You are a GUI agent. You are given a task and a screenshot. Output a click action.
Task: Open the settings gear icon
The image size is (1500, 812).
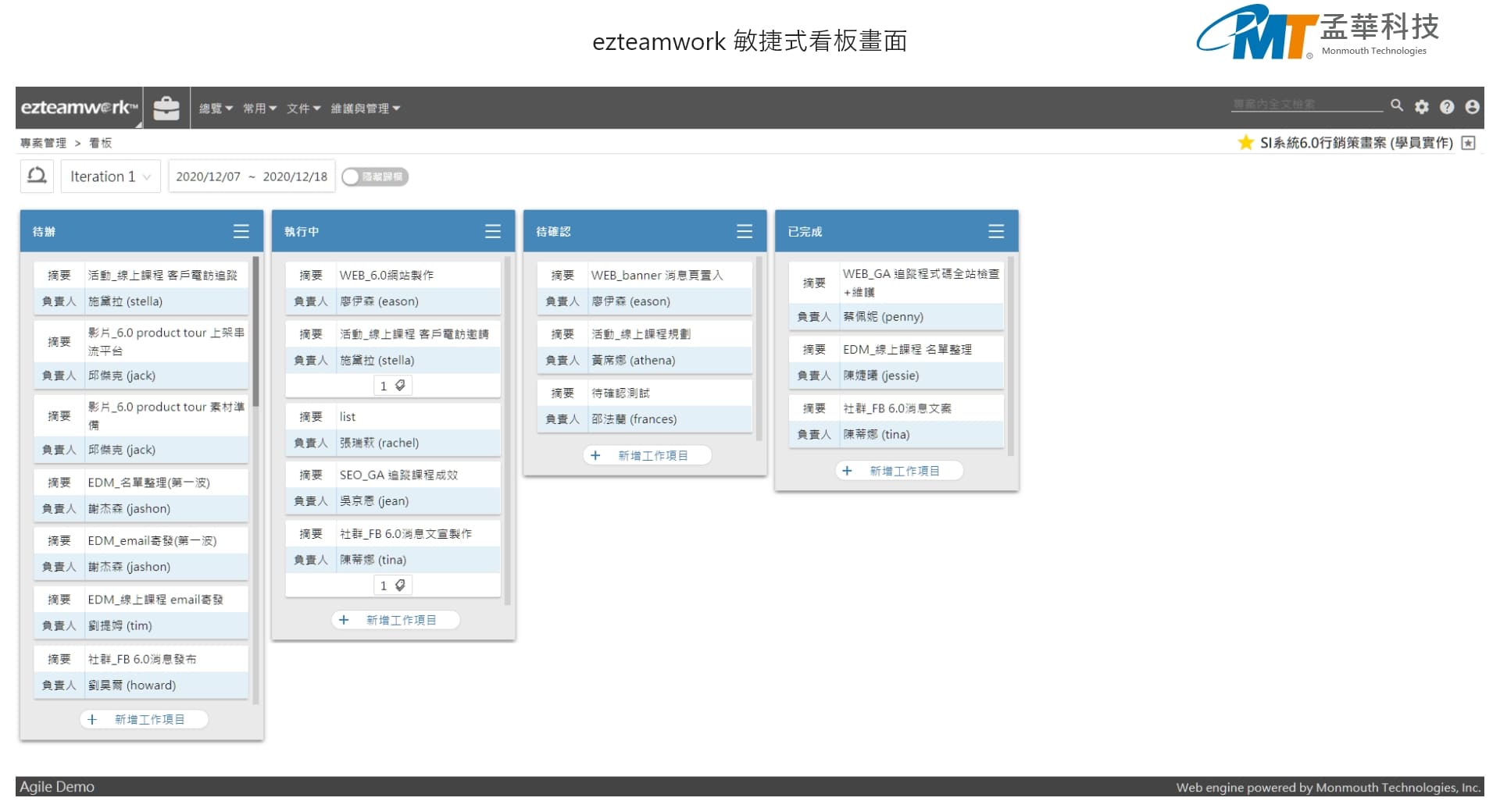1422,107
